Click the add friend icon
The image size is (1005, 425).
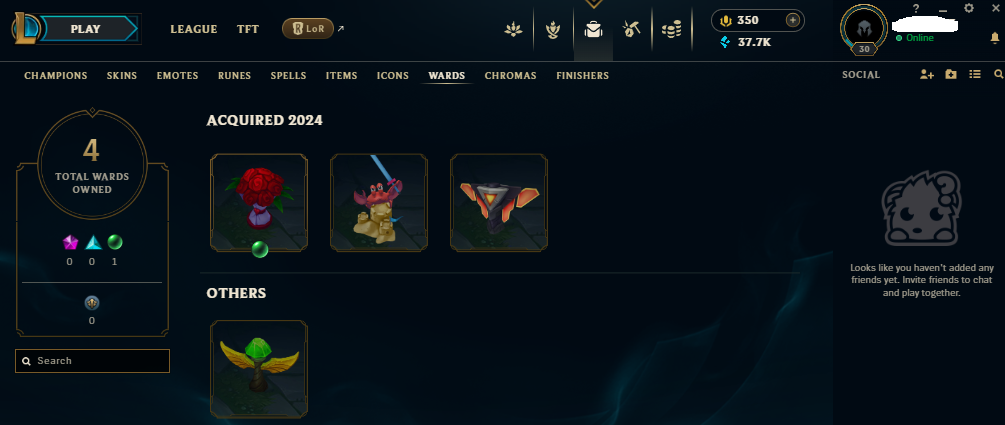click(927, 74)
